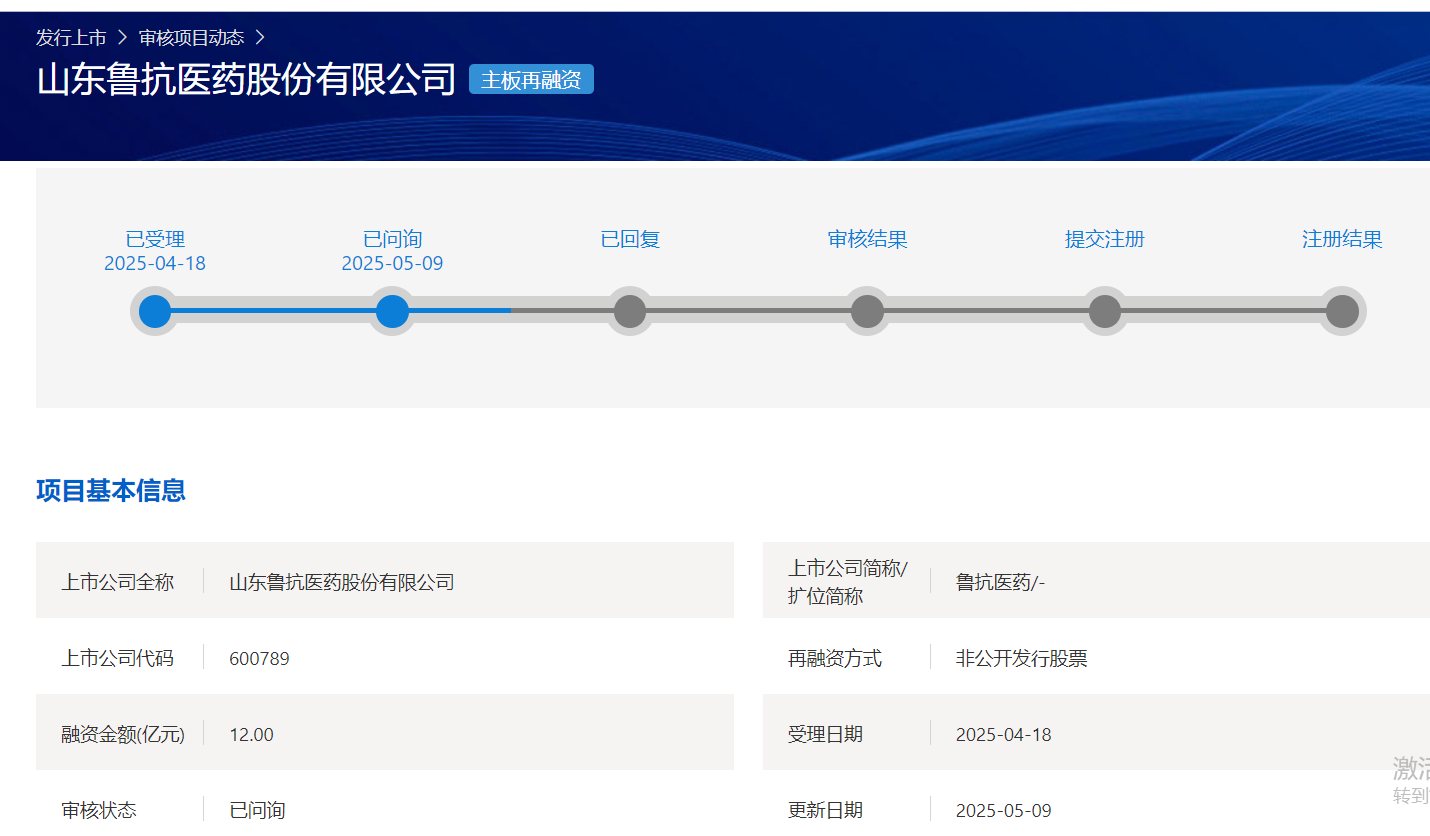
Task: Click the 受理日期 field label
Action: (825, 734)
